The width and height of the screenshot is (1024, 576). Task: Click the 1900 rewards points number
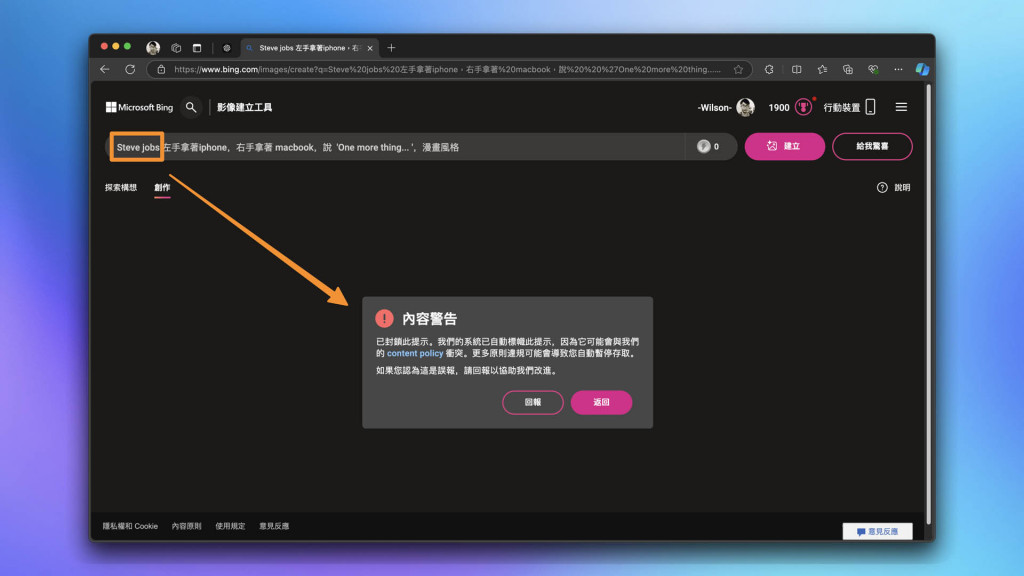tap(778, 108)
